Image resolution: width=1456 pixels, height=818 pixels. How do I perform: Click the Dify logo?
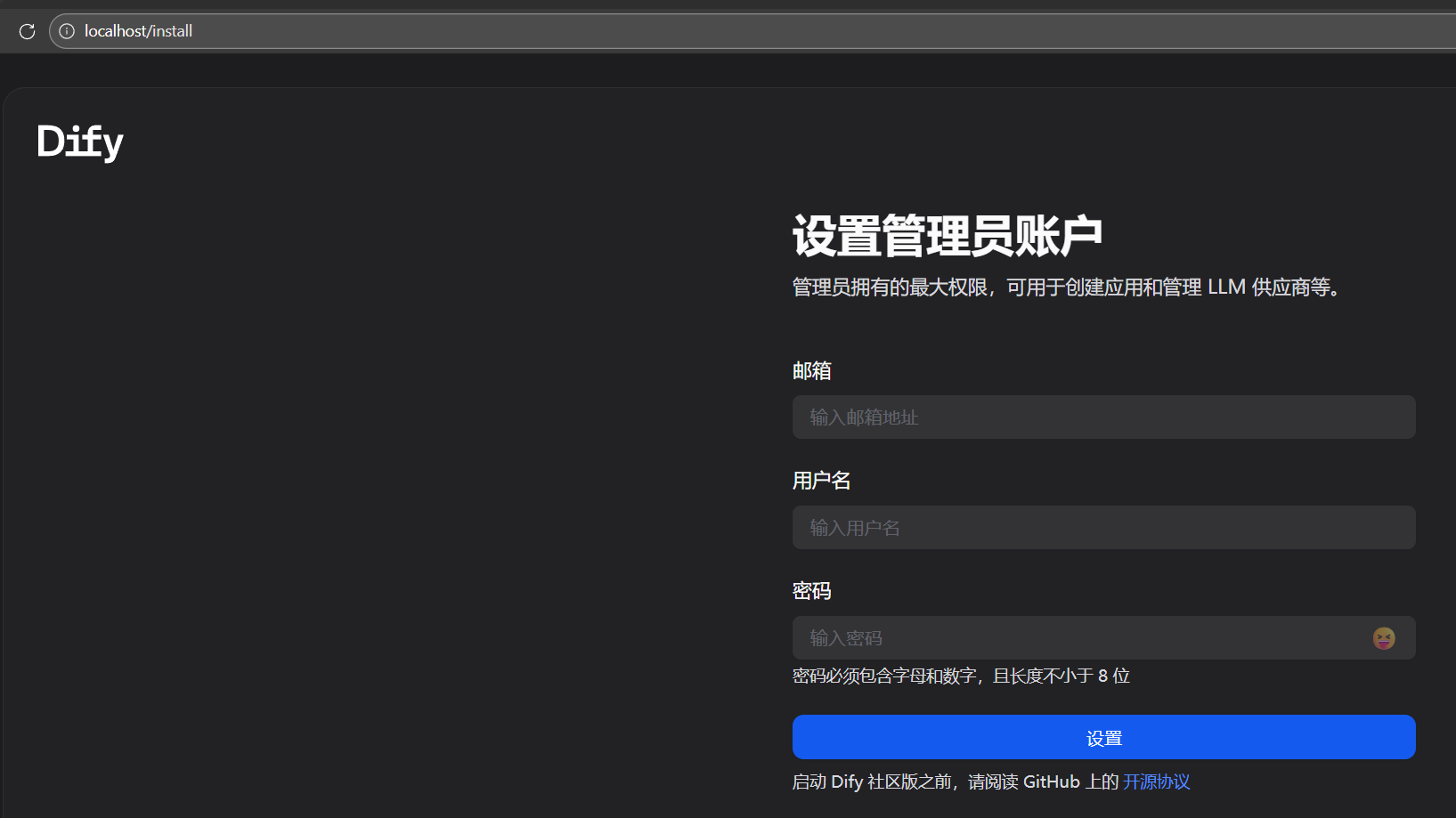(80, 142)
